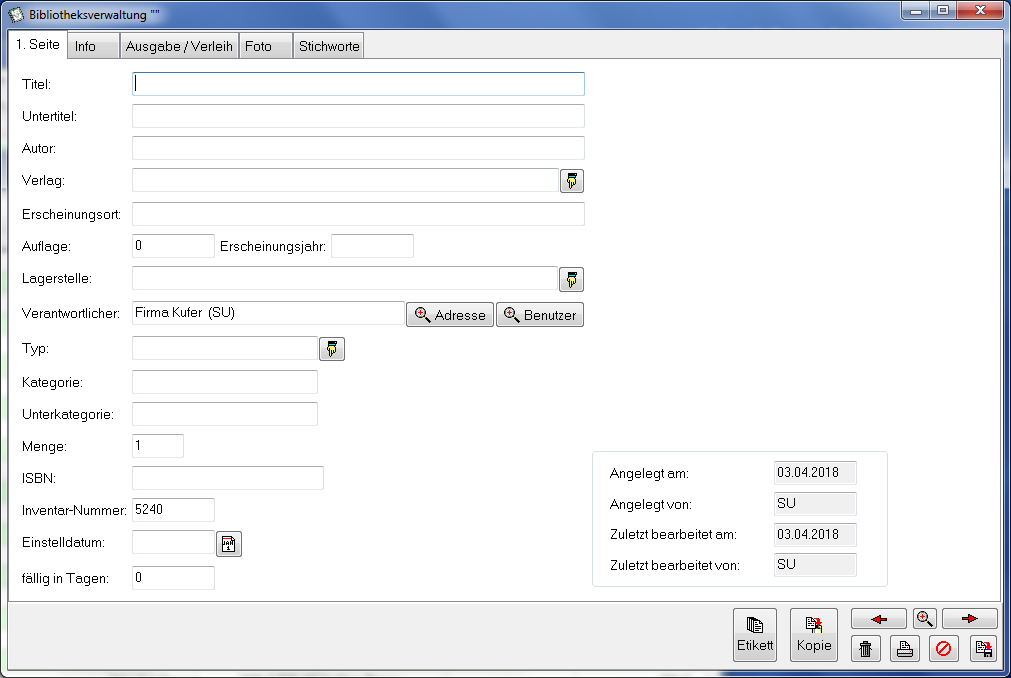Image resolution: width=1011 pixels, height=678 pixels.
Task: Open the Verlag lookup list
Action: (x=572, y=181)
